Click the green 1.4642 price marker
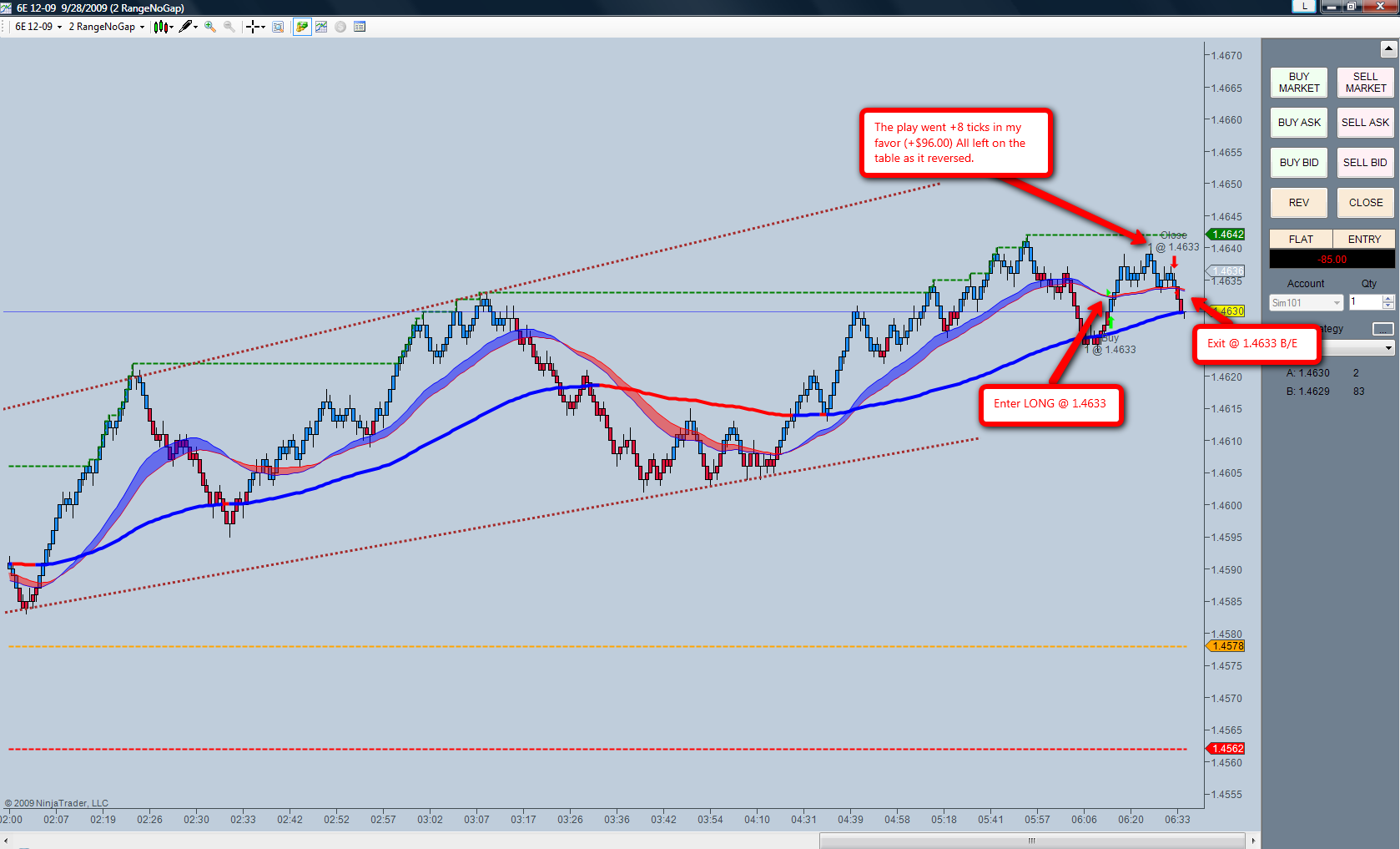Image resolution: width=1400 pixels, height=849 pixels. click(1226, 235)
